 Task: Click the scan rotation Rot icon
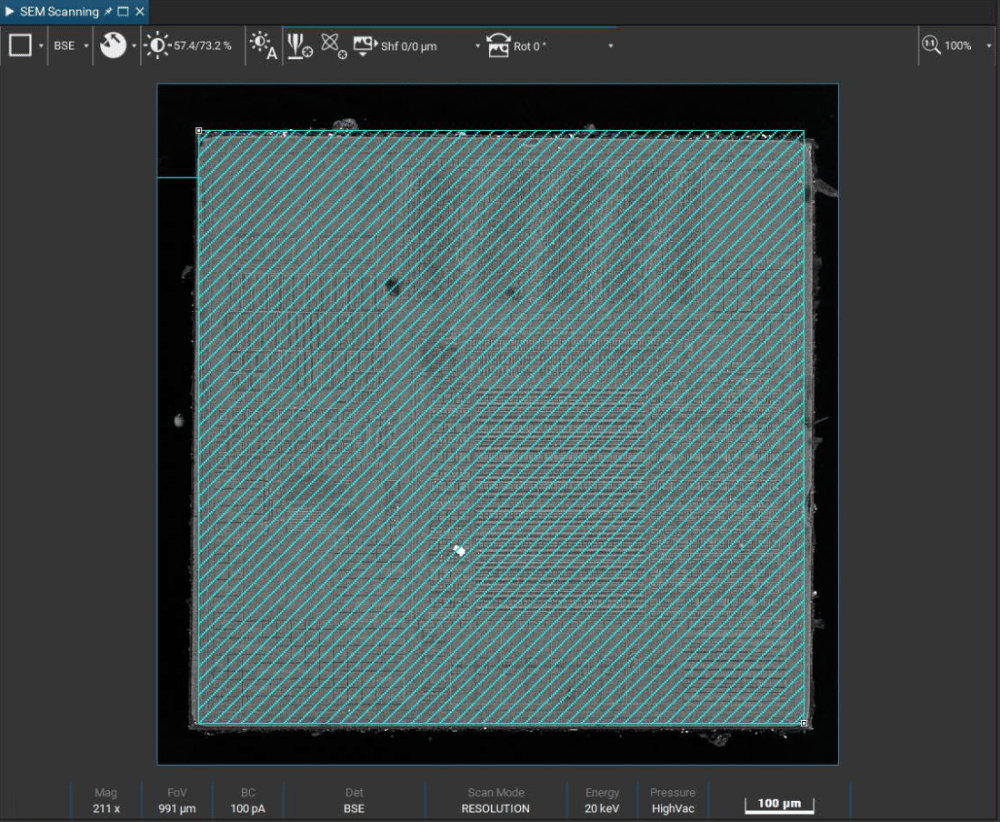click(498, 46)
